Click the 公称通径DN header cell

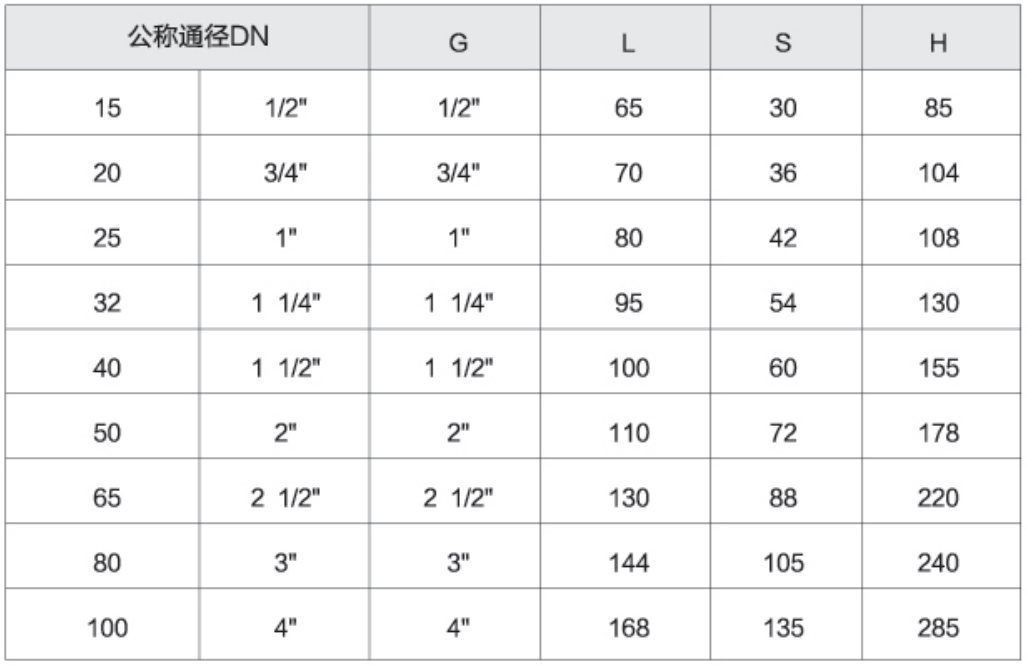click(187, 37)
